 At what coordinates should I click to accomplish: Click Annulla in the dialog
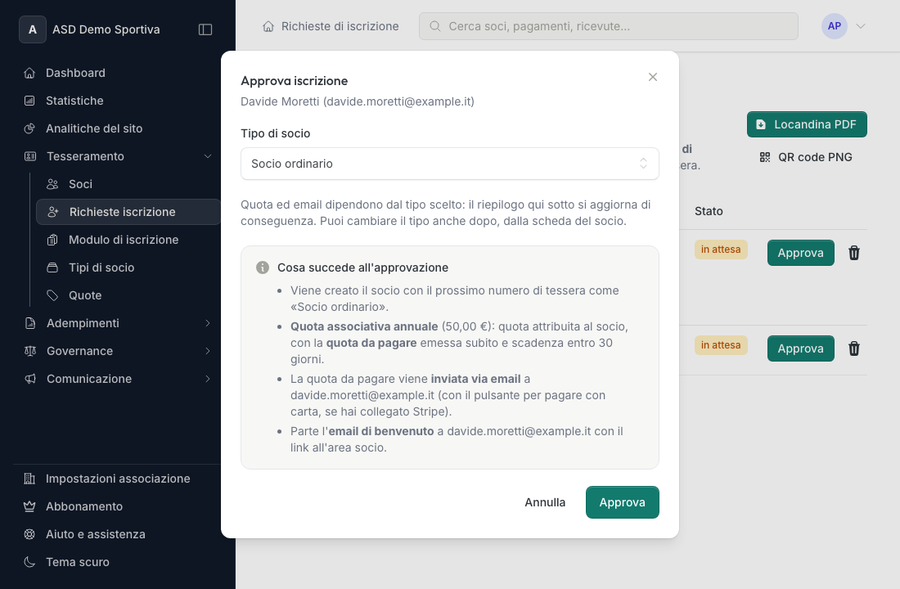click(545, 502)
